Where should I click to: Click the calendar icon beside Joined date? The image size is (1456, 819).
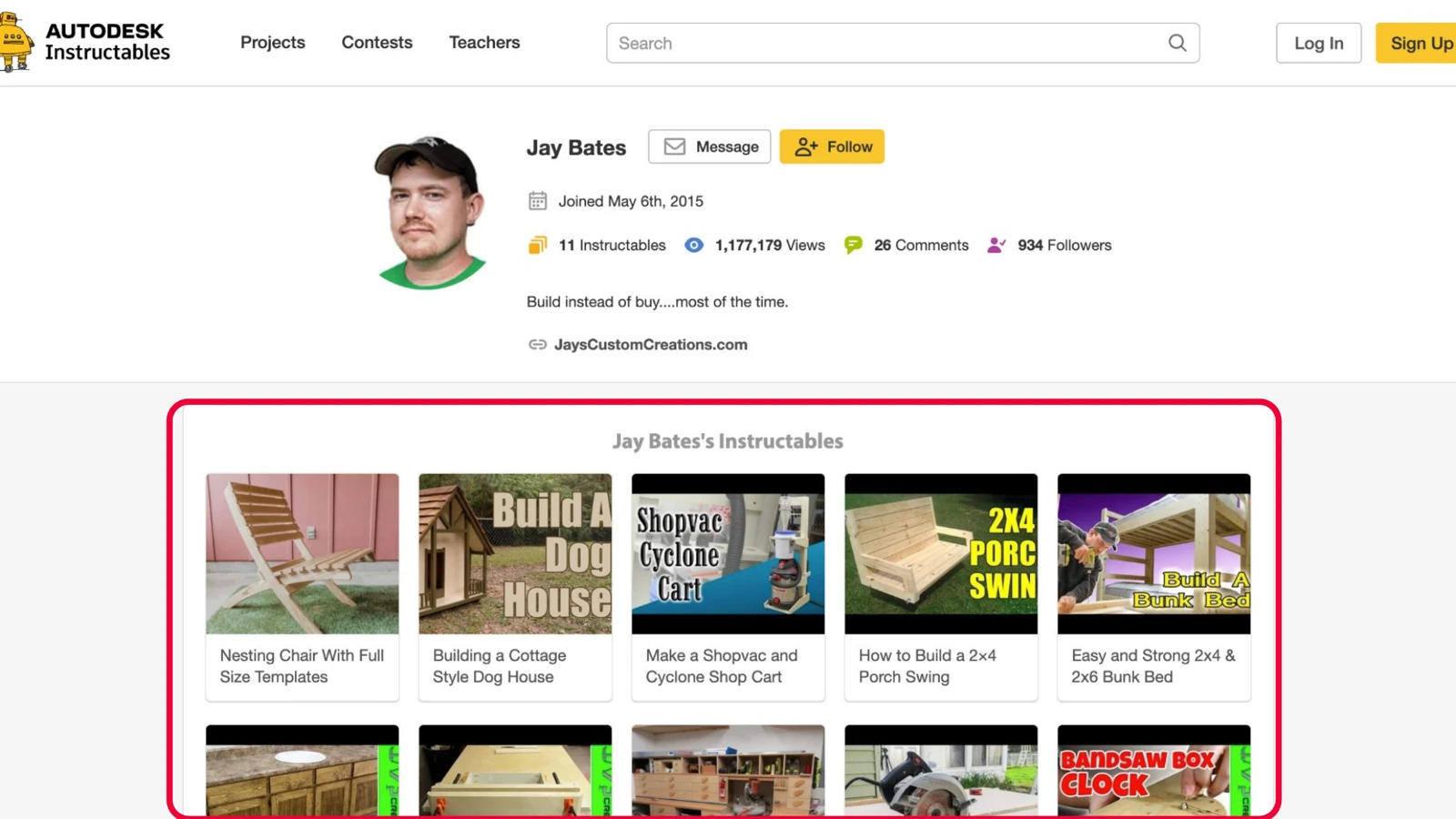[x=538, y=201]
